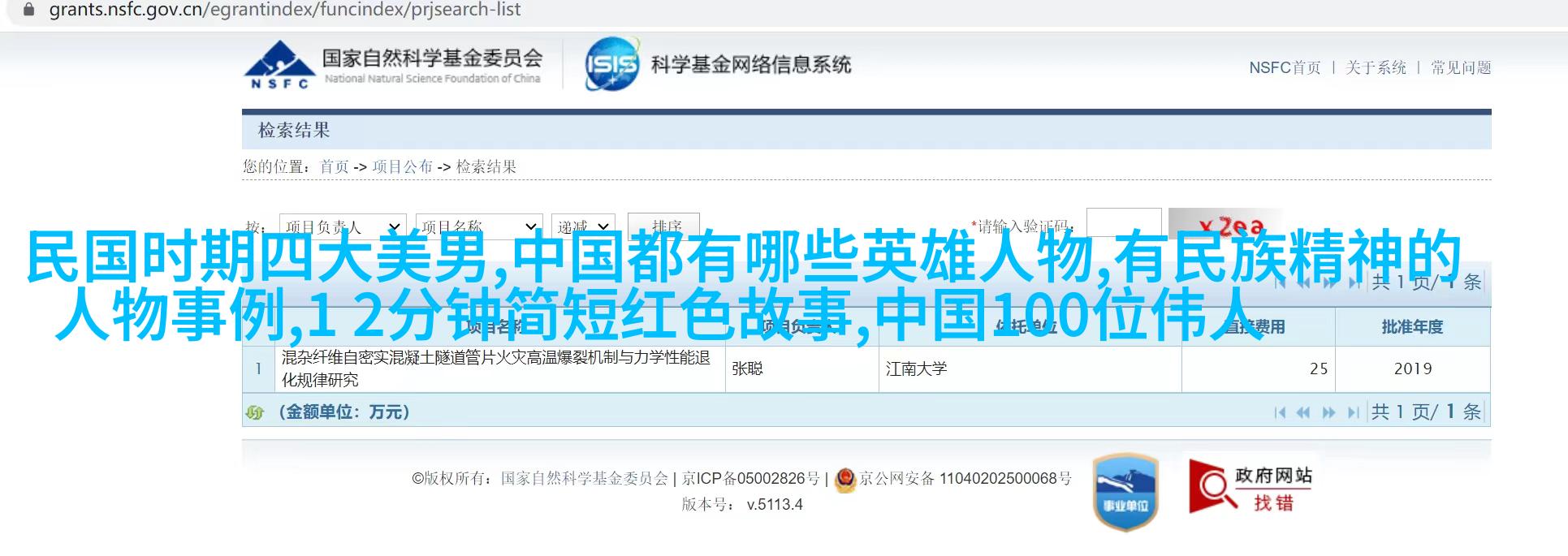Go to last page in bottom pager

pos(1353,412)
